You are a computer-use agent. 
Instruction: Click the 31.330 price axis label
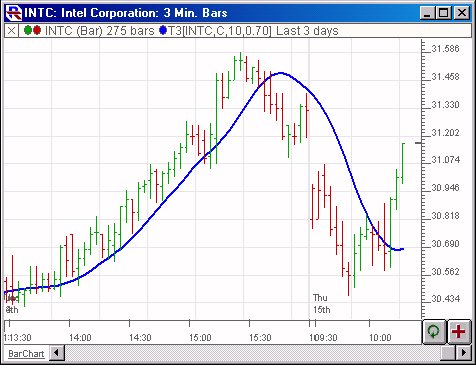click(445, 105)
